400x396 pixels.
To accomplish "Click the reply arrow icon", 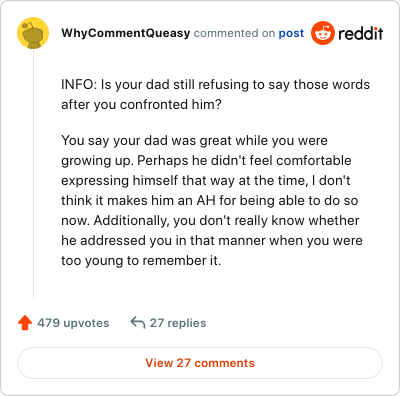I will [138, 323].
